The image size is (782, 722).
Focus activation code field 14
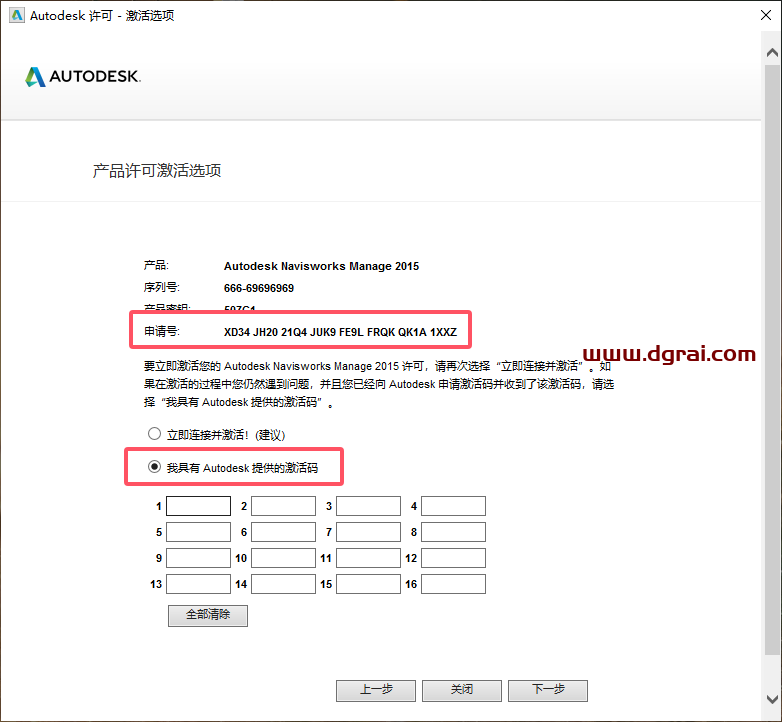(x=283, y=584)
